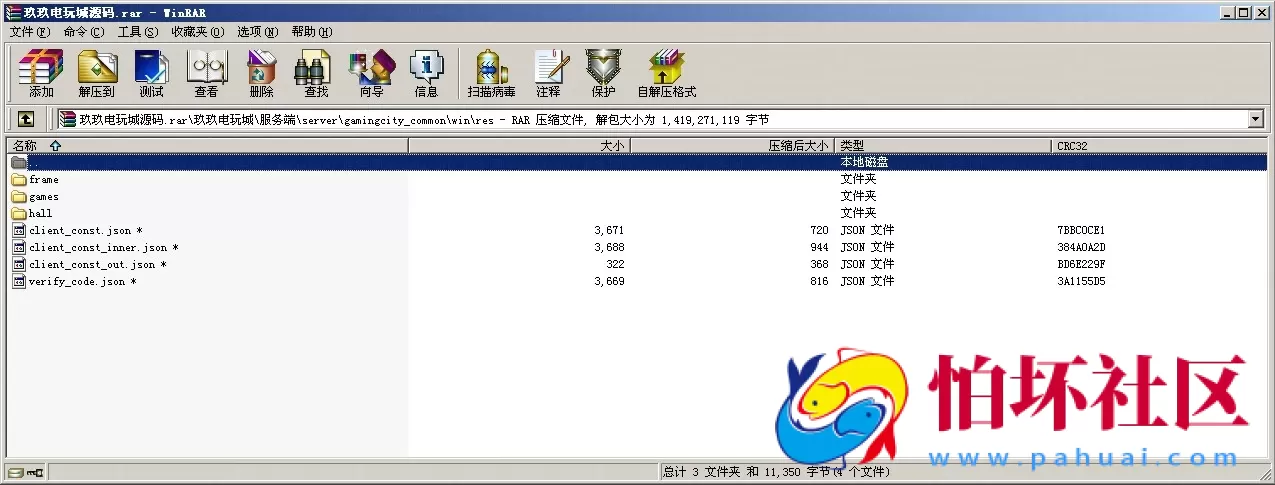The height and width of the screenshot is (485, 1275).
Task: Click the Extract To (解压到) icon
Action: click(x=96, y=73)
